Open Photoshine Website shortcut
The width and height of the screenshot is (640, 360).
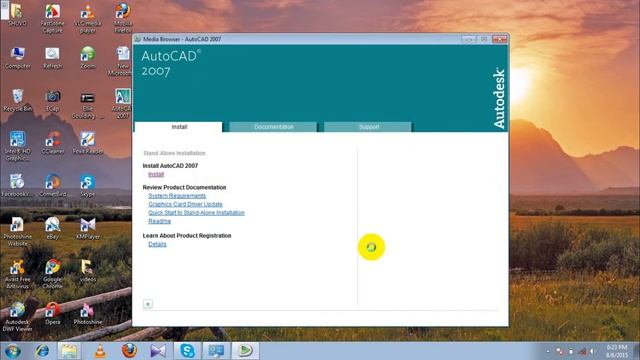pyautogui.click(x=17, y=232)
